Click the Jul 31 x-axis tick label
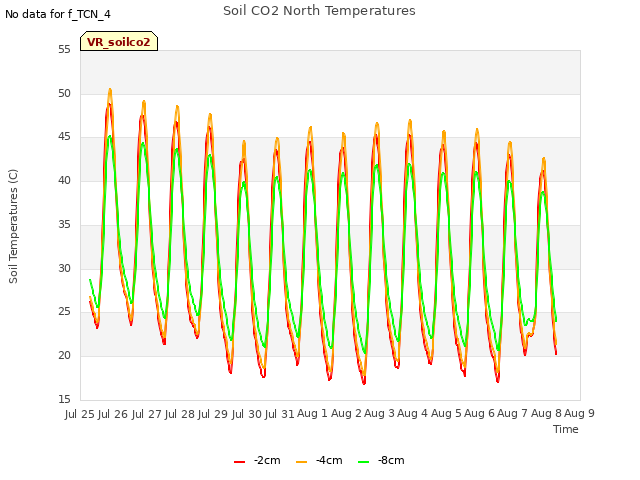This screenshot has height=480, width=640. (280, 414)
